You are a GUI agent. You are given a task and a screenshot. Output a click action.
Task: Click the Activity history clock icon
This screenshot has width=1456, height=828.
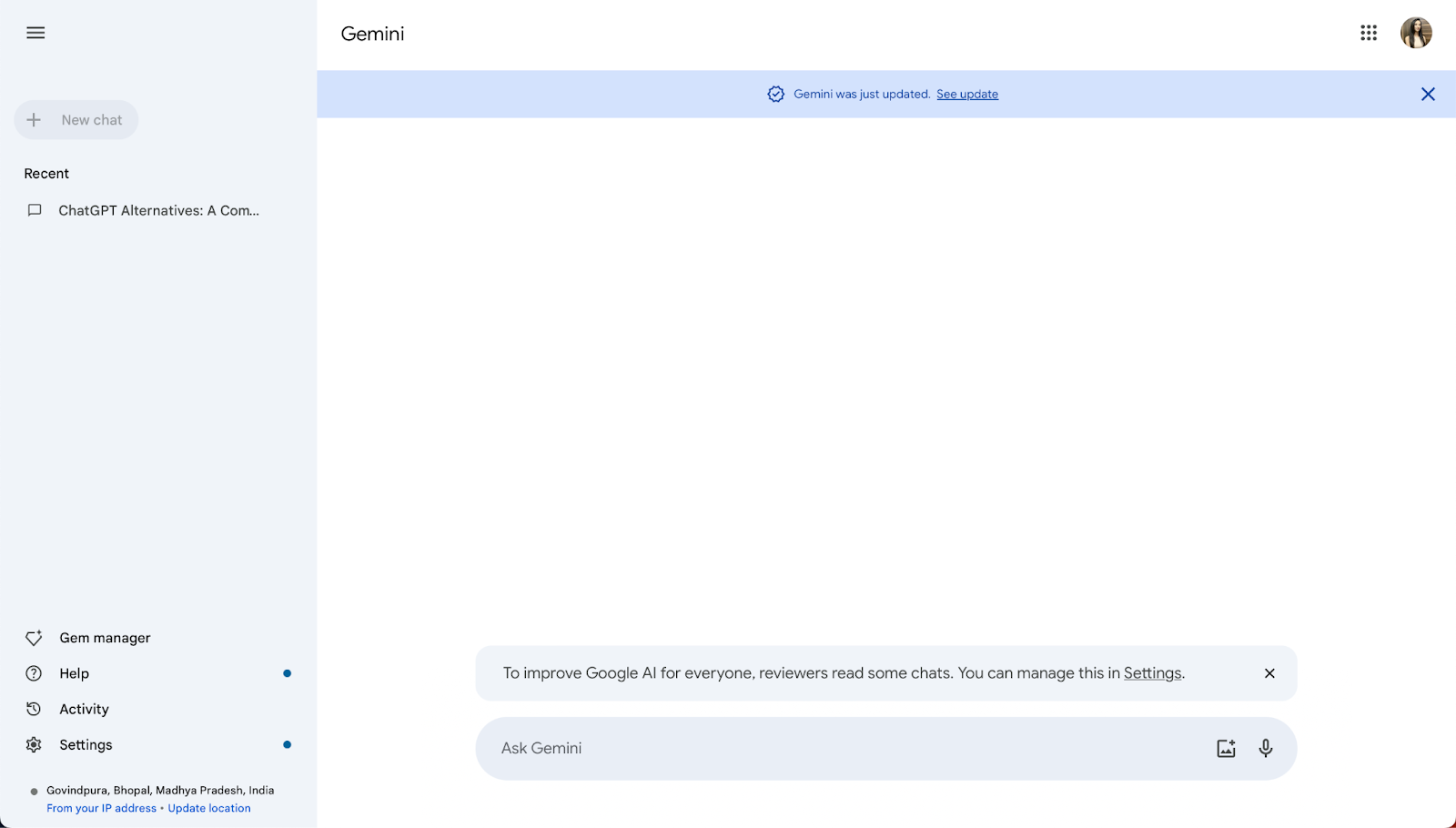(x=34, y=709)
